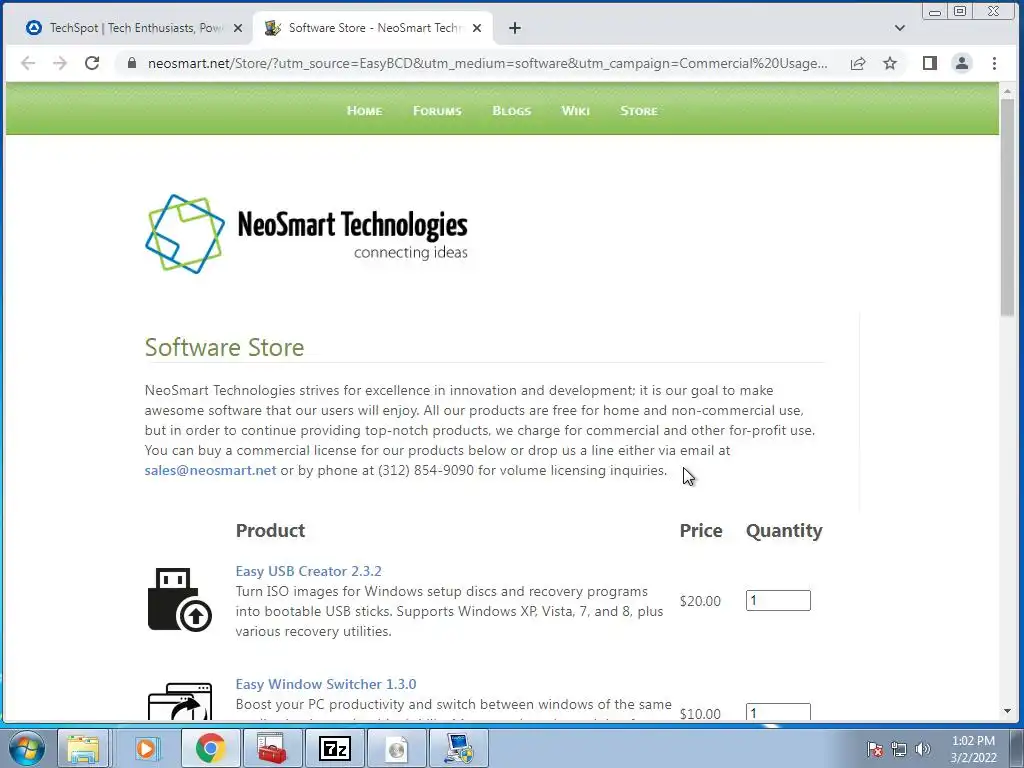This screenshot has height=768, width=1024.
Task: Click the network tray icon
Action: (x=899, y=749)
